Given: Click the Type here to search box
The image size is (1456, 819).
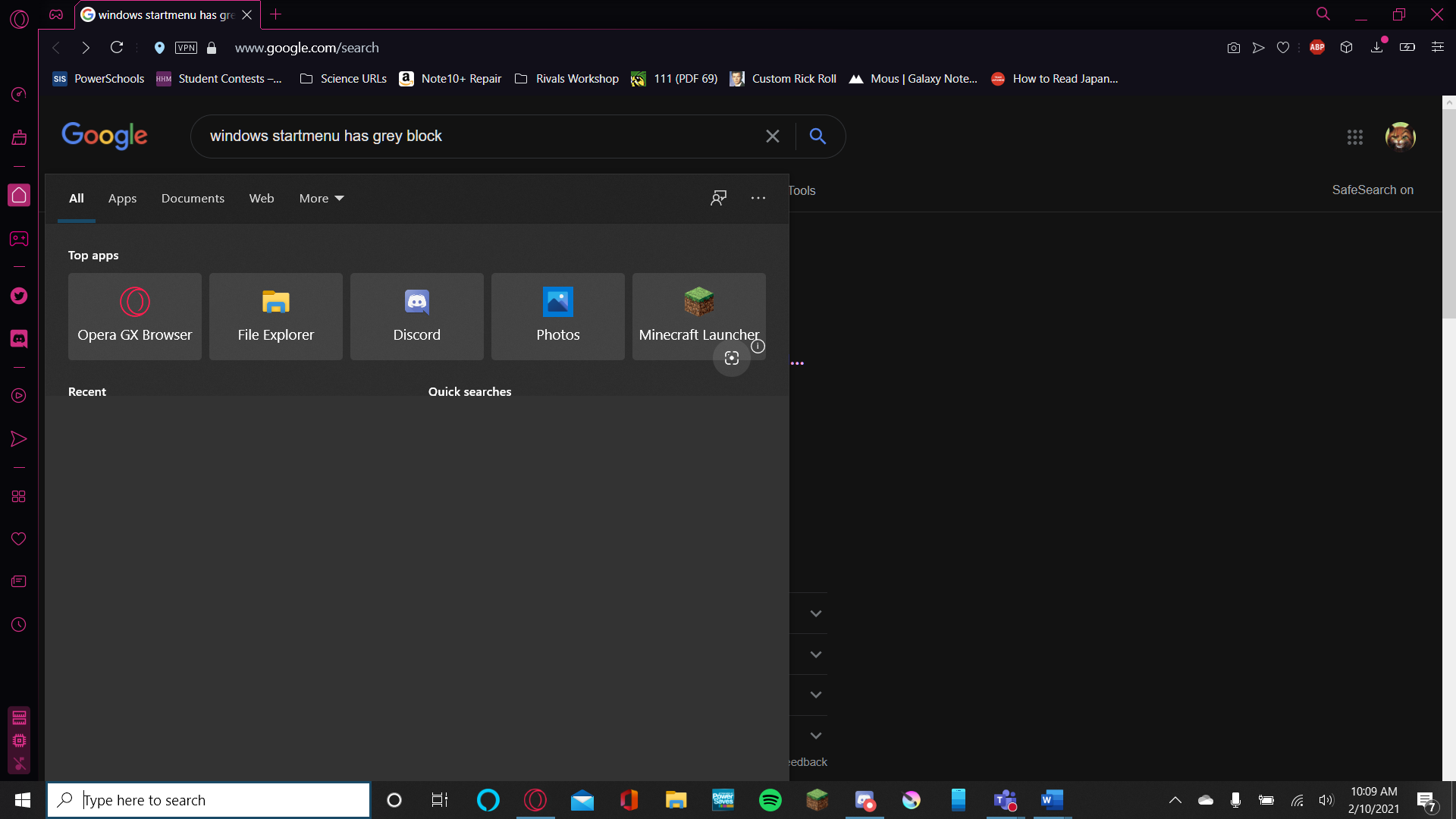Looking at the screenshot, I should [209, 800].
